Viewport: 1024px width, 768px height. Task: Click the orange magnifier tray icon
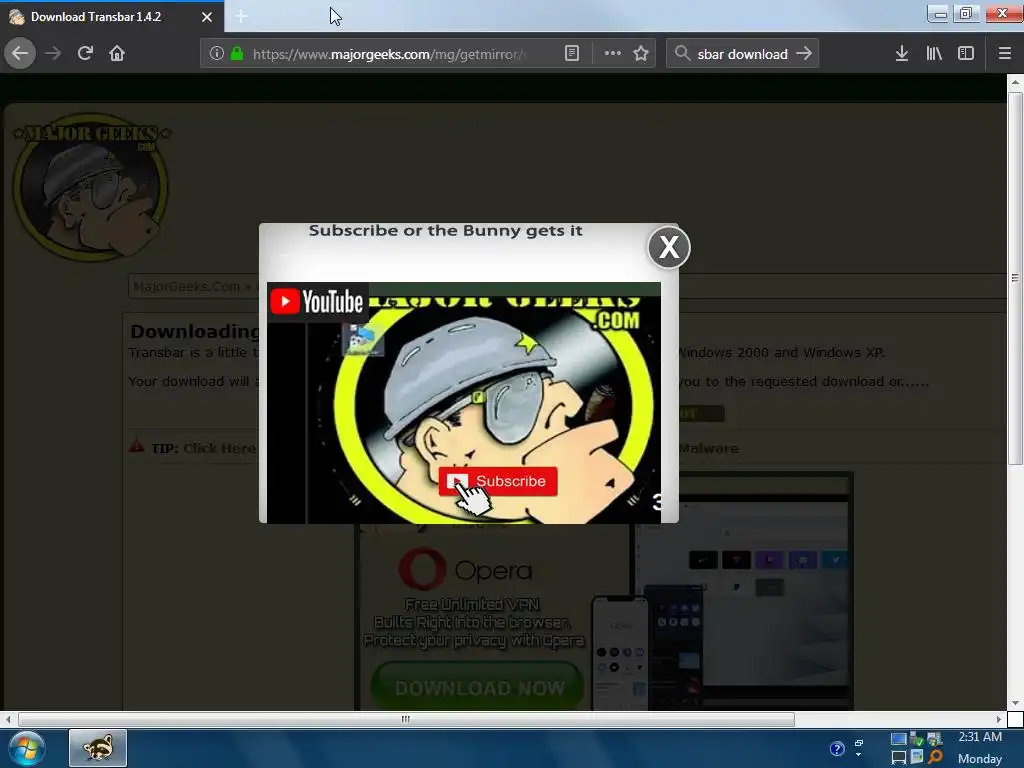(x=935, y=758)
